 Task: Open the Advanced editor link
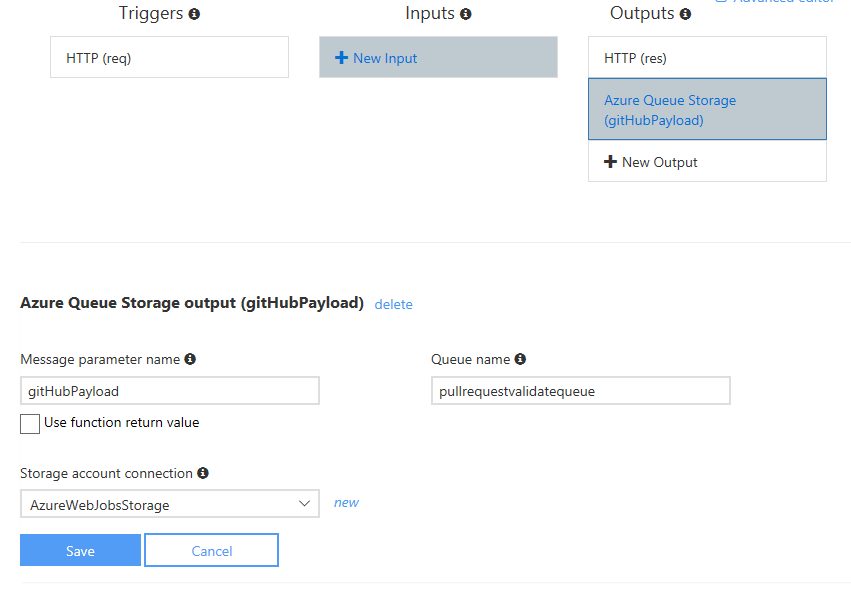coord(775,3)
